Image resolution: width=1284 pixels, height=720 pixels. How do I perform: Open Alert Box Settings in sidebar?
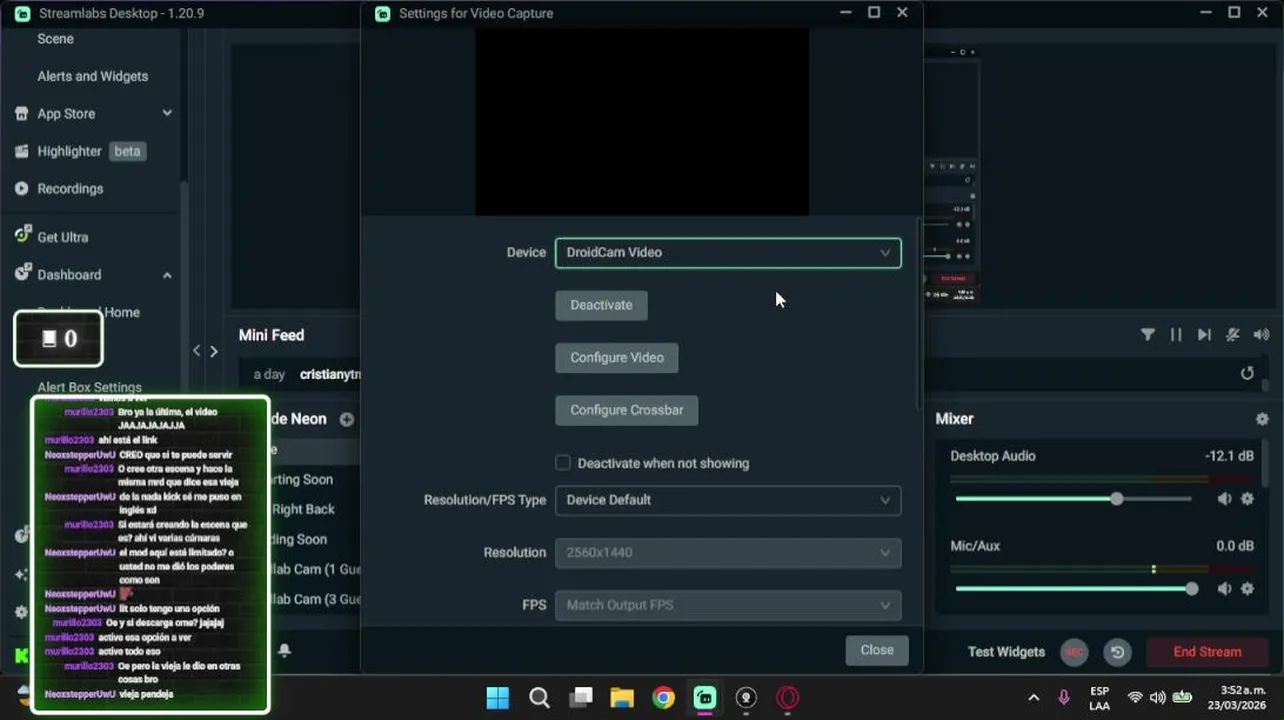tap(89, 387)
